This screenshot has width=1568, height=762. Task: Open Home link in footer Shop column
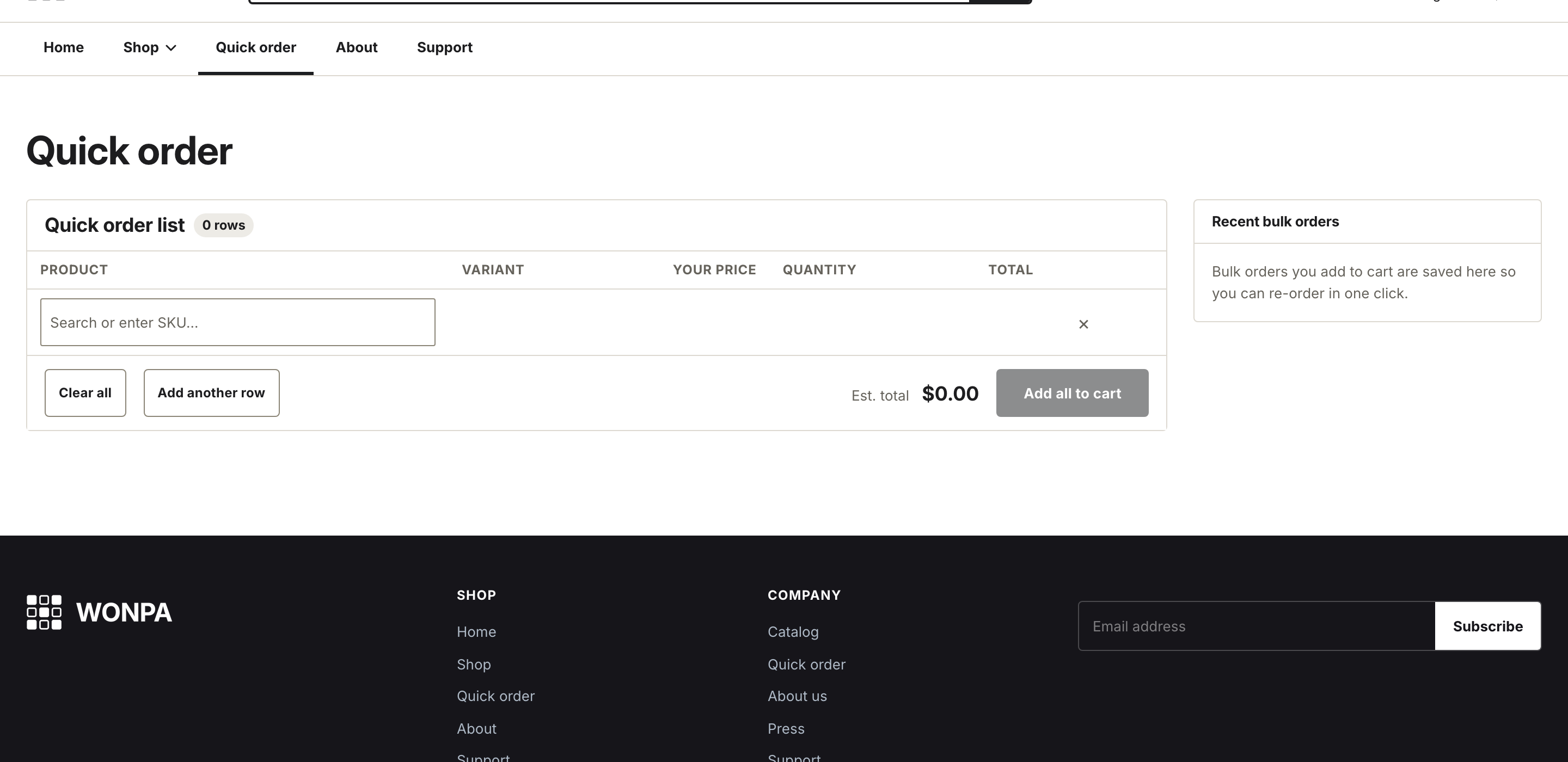(476, 632)
